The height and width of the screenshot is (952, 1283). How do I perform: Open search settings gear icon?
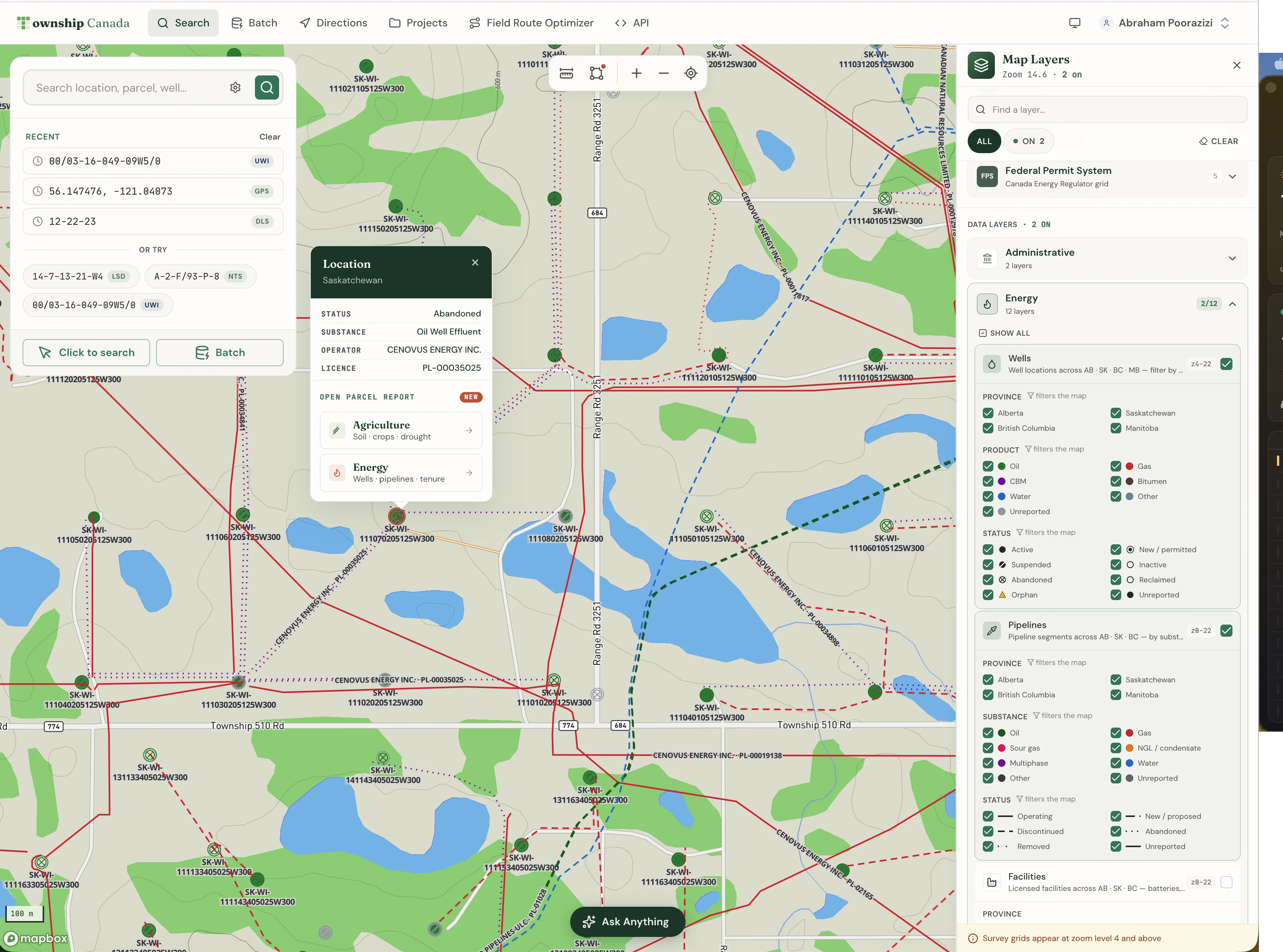pos(235,88)
